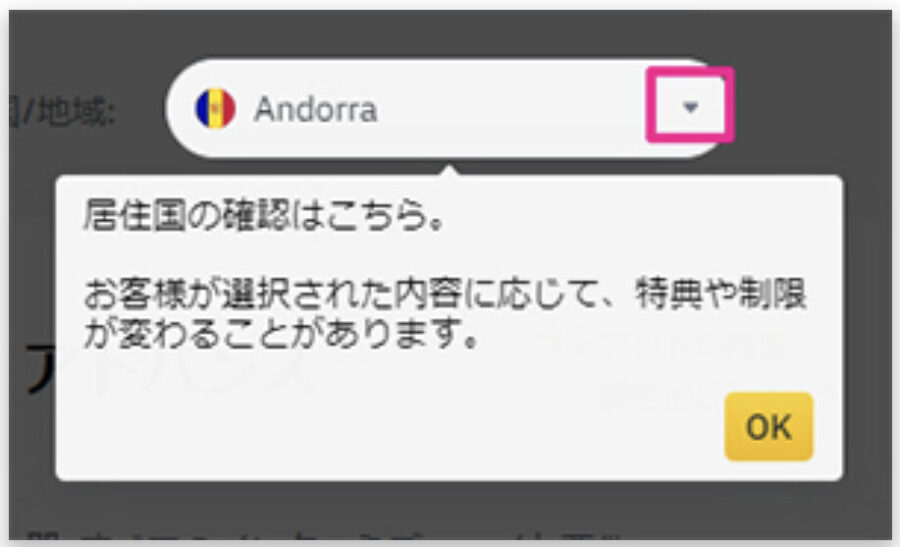Viewport: 900px width, 547px height.
Task: Click the Andorra flag icon
Action: [215, 108]
